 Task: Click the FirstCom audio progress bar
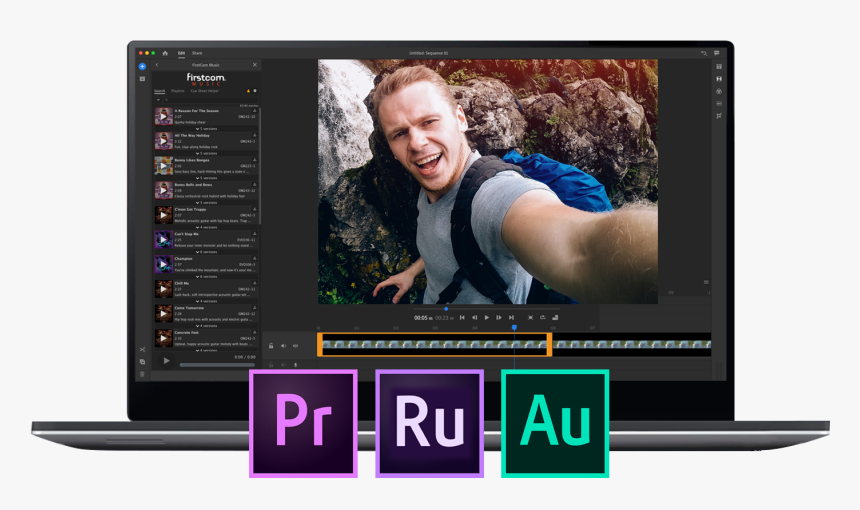(217, 365)
